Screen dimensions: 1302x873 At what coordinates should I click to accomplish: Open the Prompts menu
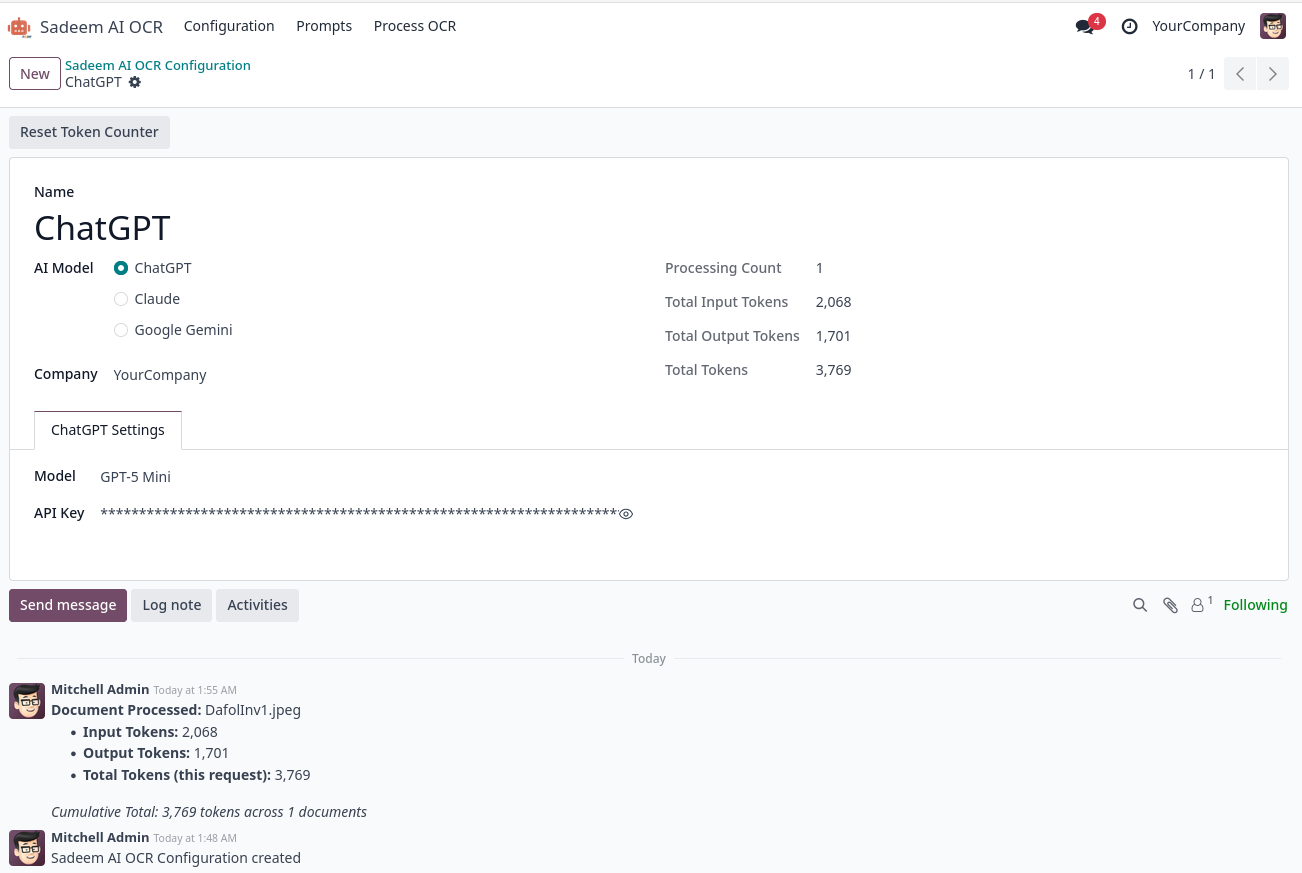(x=324, y=26)
